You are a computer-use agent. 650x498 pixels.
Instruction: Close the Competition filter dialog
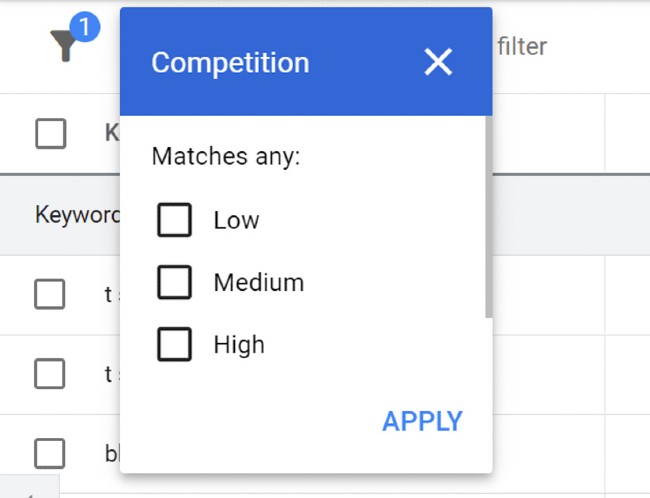click(438, 62)
